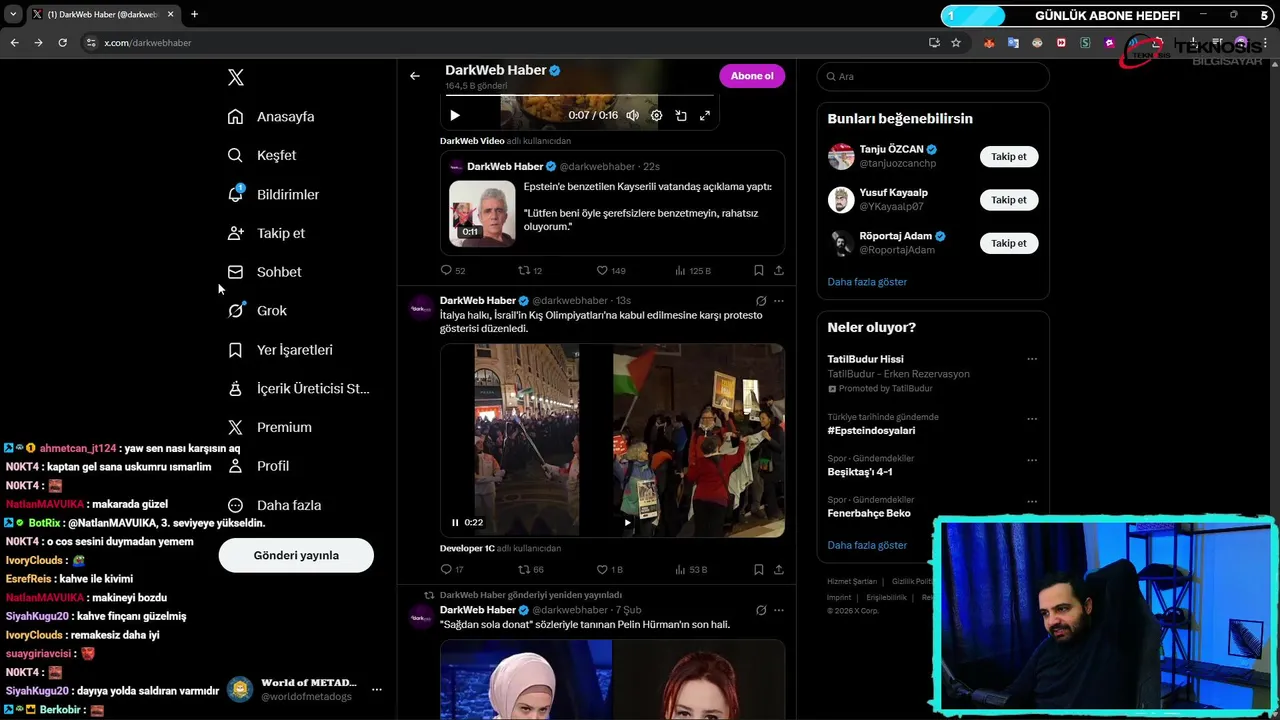Pause the protest video at 0:22
Viewport: 1280px width, 720px height.
(x=455, y=522)
